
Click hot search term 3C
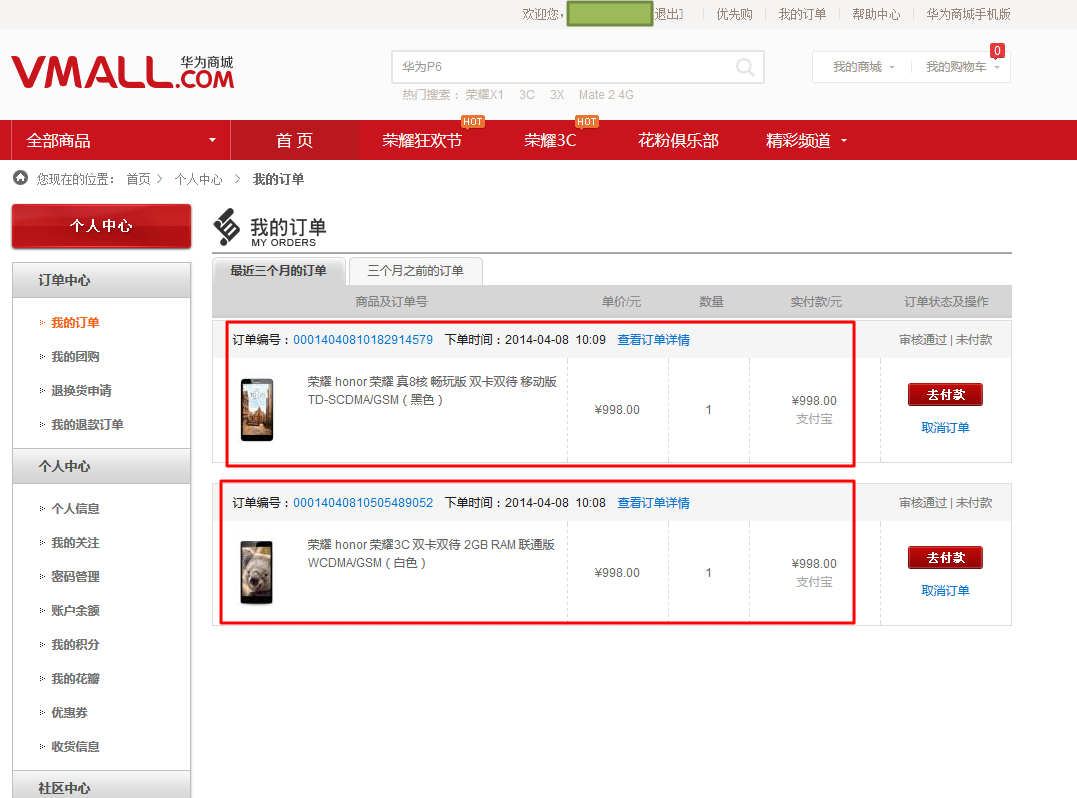(527, 95)
